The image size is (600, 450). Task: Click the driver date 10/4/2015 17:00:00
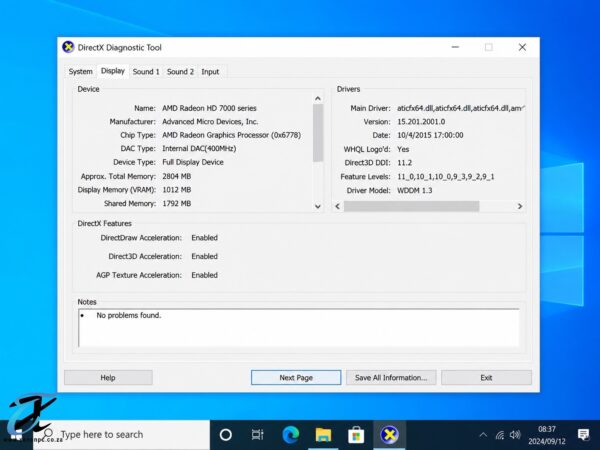coord(430,135)
